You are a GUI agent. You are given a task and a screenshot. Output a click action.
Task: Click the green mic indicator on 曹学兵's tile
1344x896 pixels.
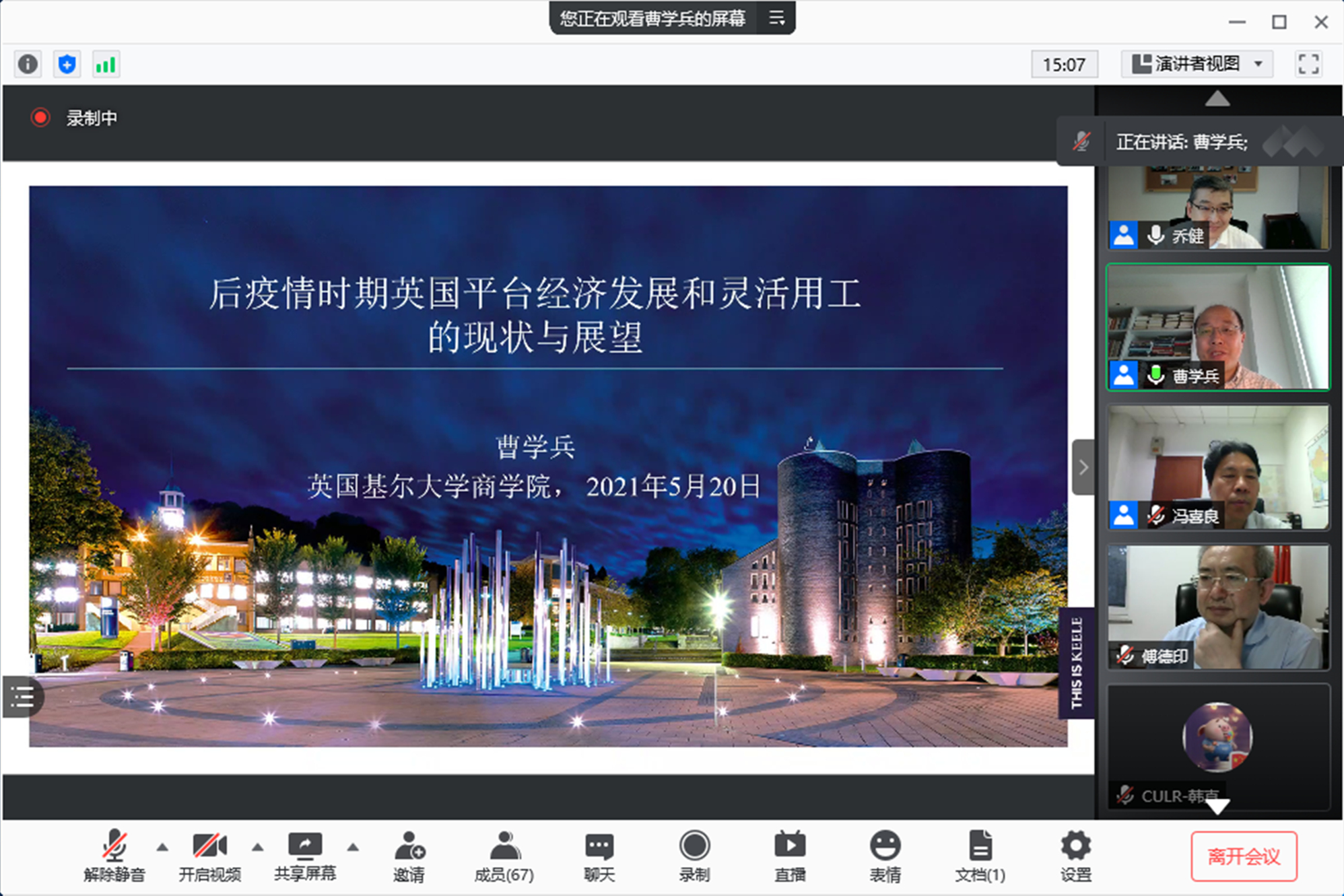click(1156, 376)
